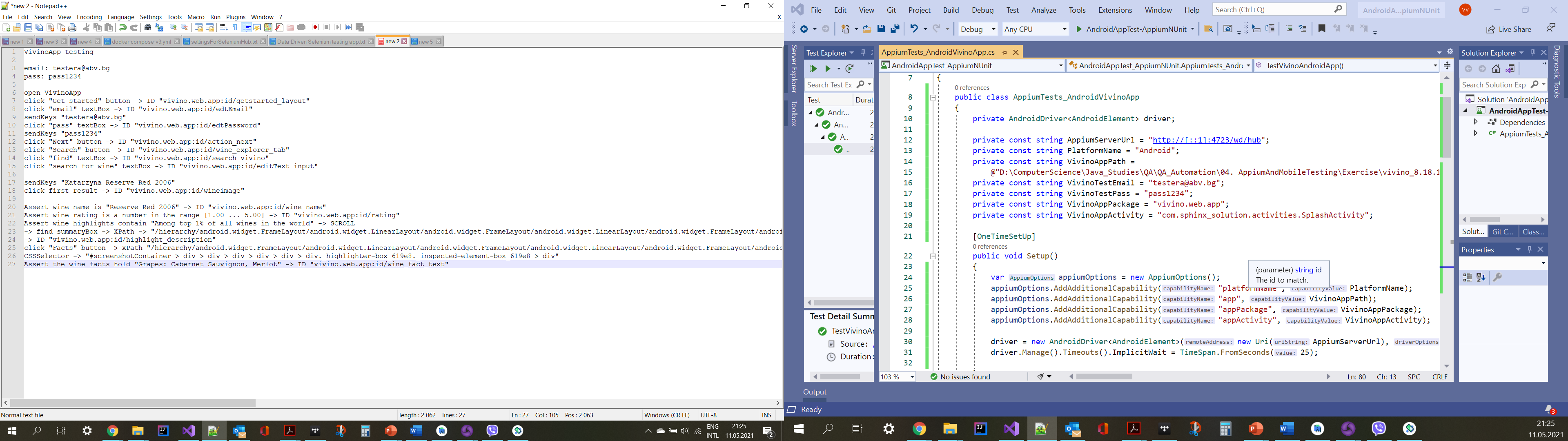The width and height of the screenshot is (1568, 441).
Task: Toggle pin on Solution Explorer panel
Action: pyautogui.click(x=1533, y=53)
